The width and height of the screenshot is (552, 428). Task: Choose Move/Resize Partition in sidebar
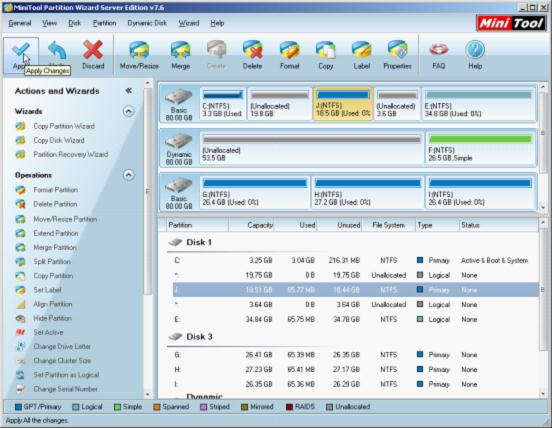(x=65, y=219)
